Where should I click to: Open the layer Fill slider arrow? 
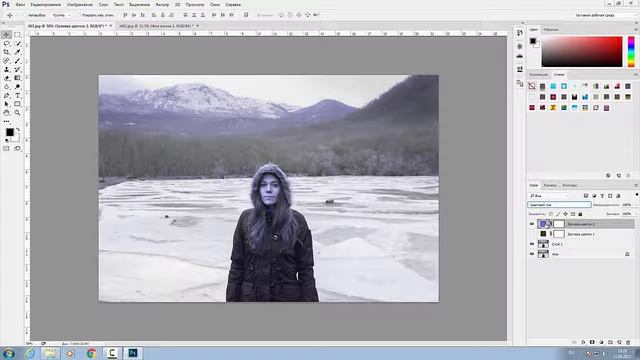click(636, 214)
